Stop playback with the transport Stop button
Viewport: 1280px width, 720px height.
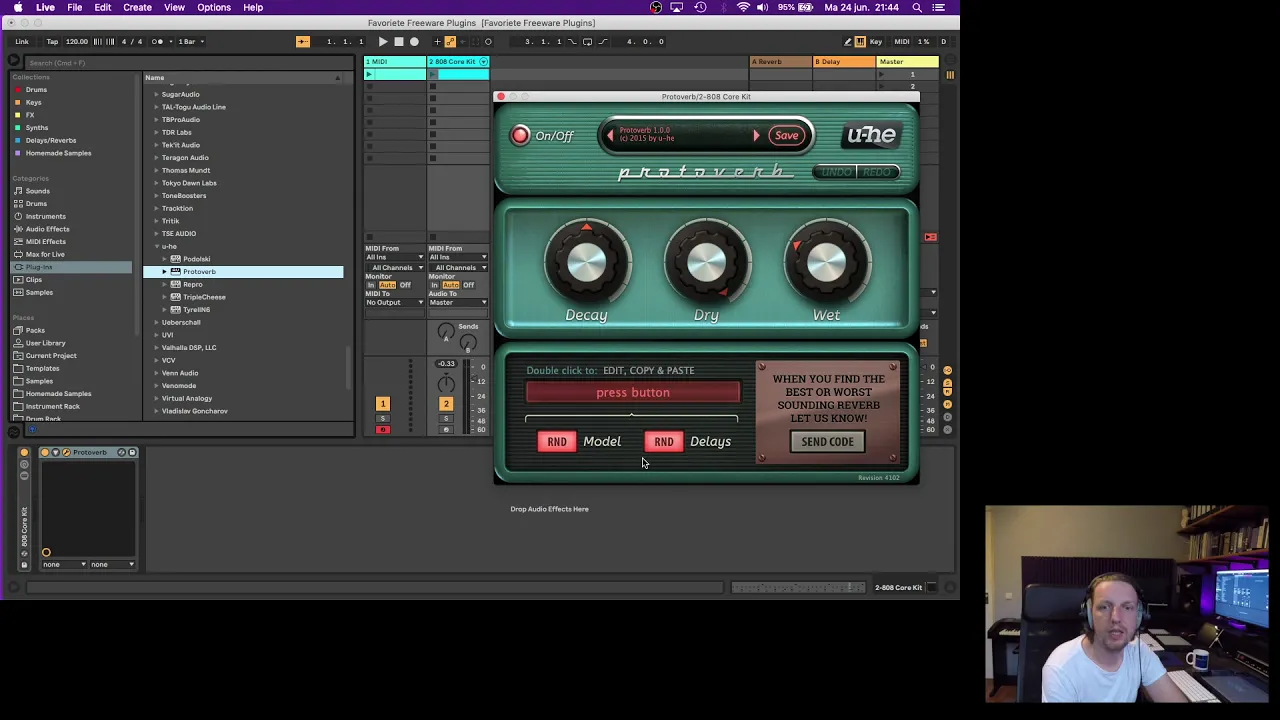pyautogui.click(x=398, y=41)
